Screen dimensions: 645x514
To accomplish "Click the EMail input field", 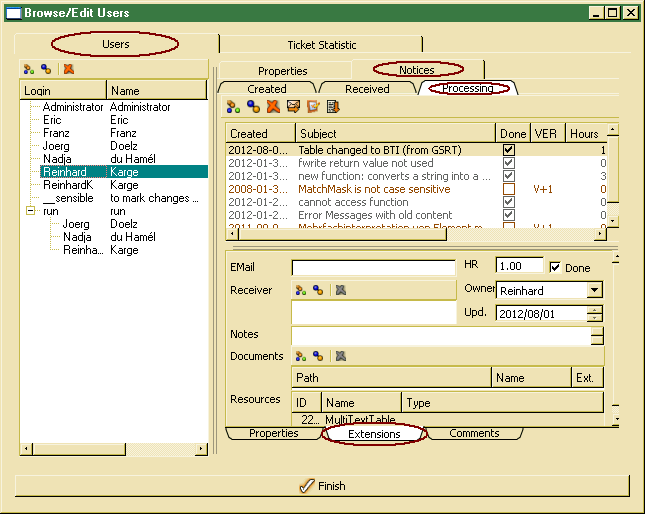I will coord(373,268).
